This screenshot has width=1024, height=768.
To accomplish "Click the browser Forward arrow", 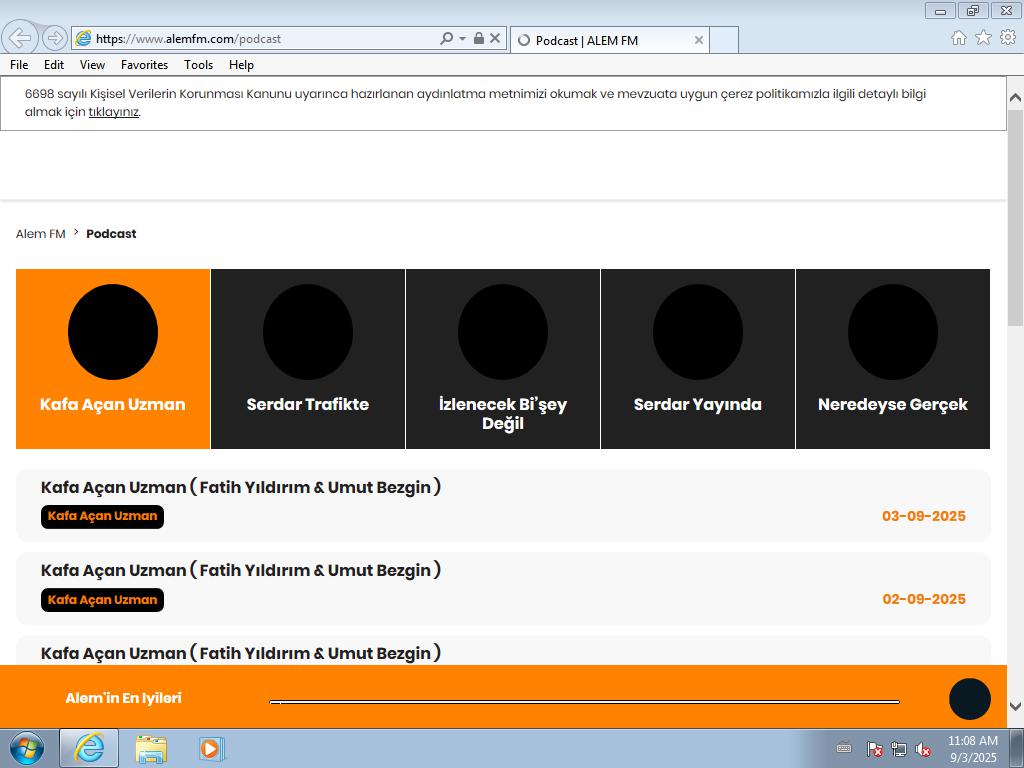I will [x=55, y=39].
